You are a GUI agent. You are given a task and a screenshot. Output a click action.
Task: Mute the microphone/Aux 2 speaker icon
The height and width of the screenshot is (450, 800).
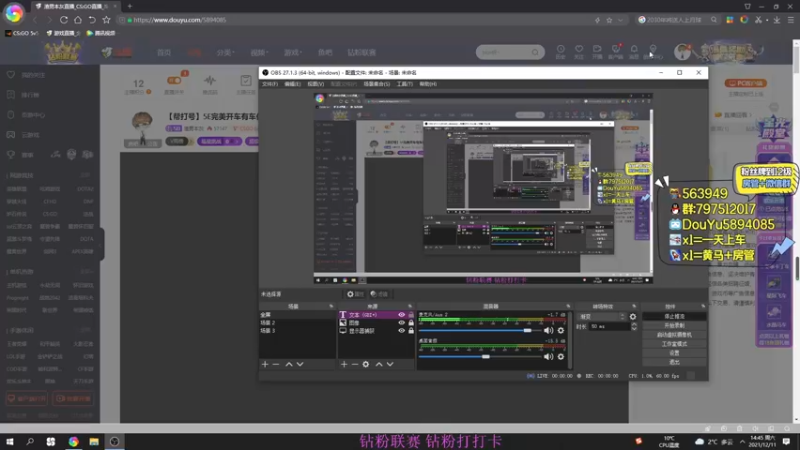[548, 331]
